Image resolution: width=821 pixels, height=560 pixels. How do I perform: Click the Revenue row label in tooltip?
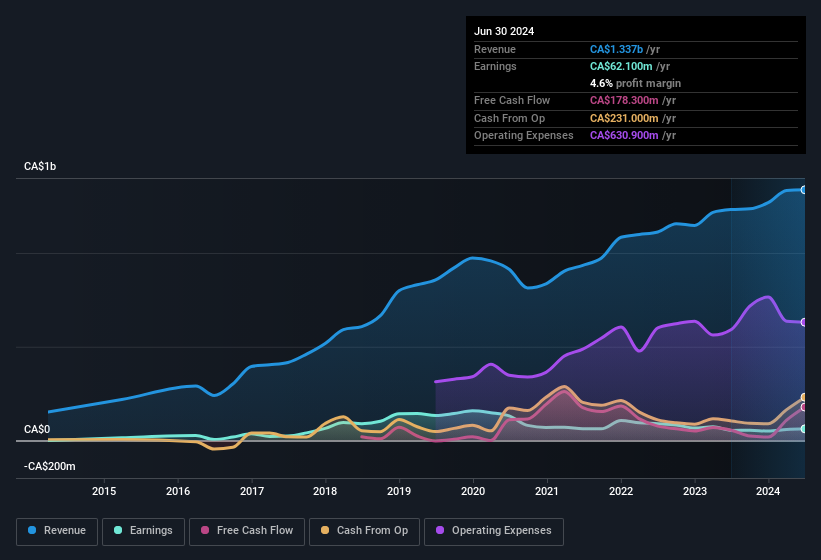pyautogui.click(x=495, y=49)
